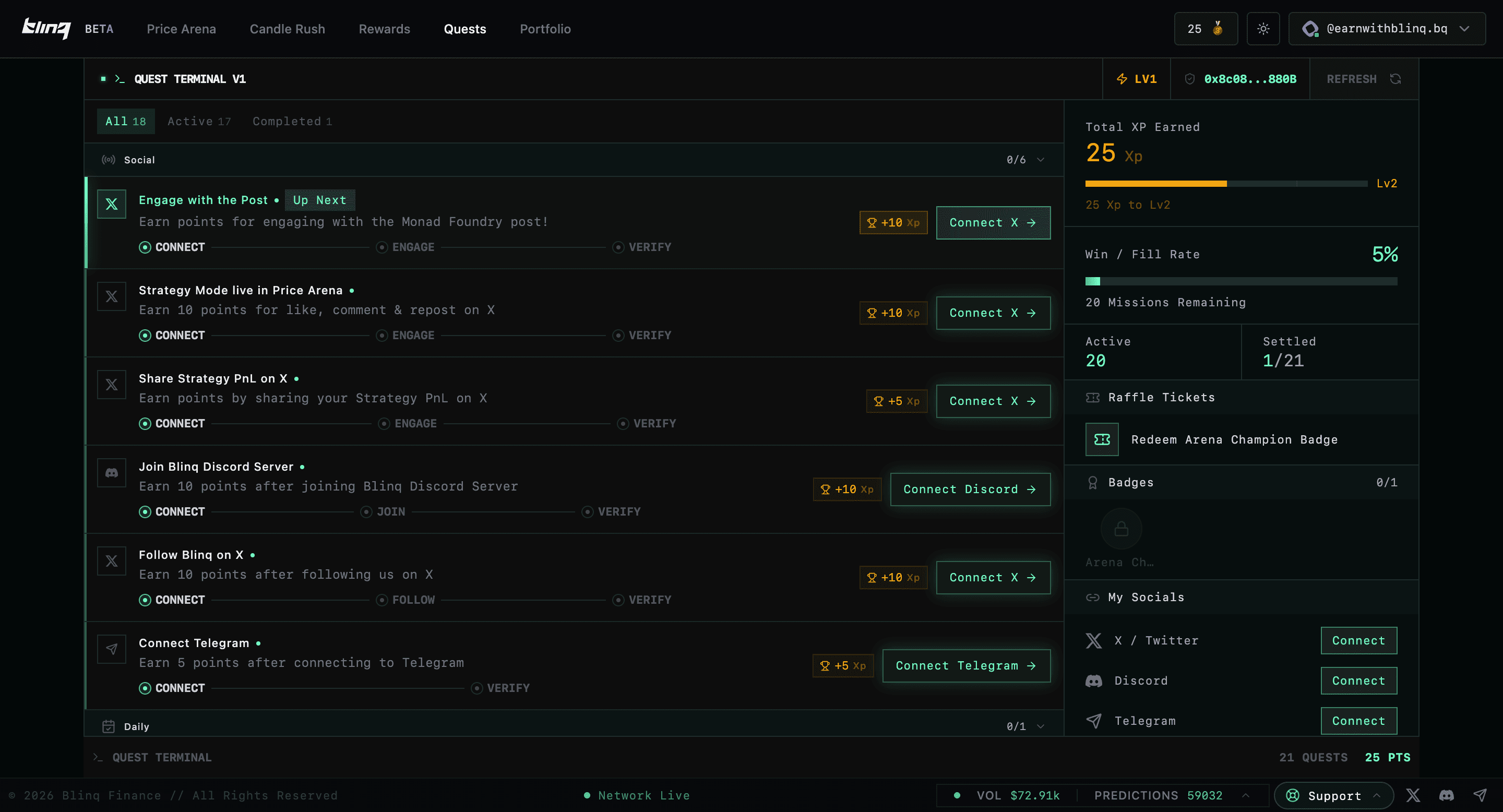The image size is (1503, 812).
Task: Open the Candle Rush page
Action: point(287,29)
